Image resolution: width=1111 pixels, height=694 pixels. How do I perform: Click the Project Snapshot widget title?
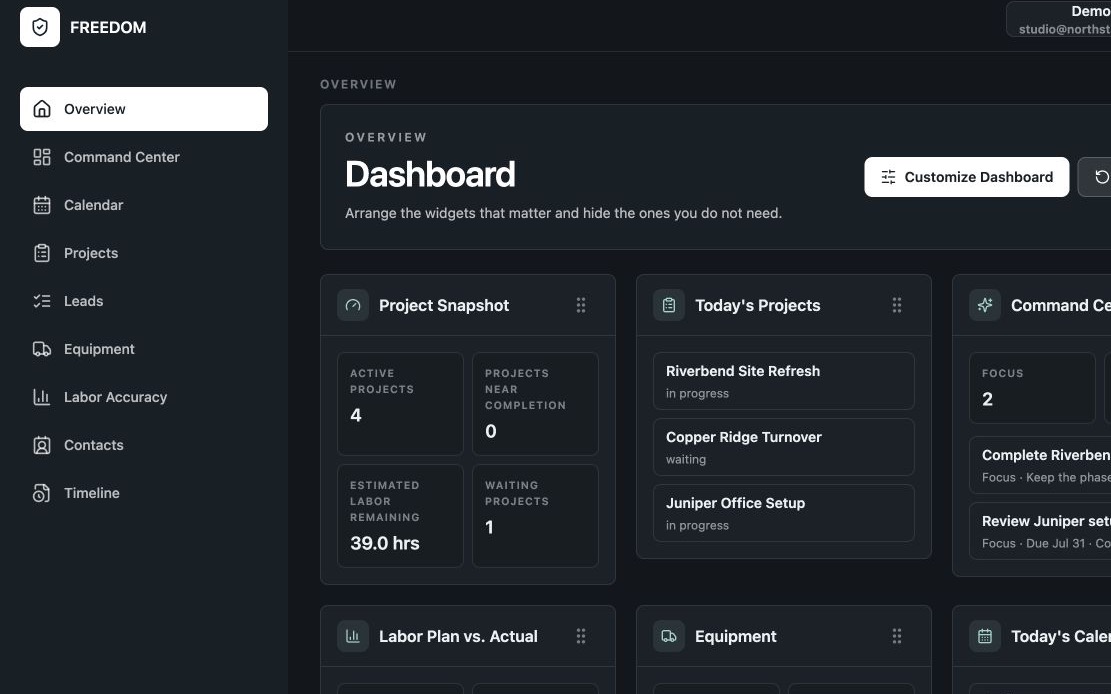click(x=444, y=306)
